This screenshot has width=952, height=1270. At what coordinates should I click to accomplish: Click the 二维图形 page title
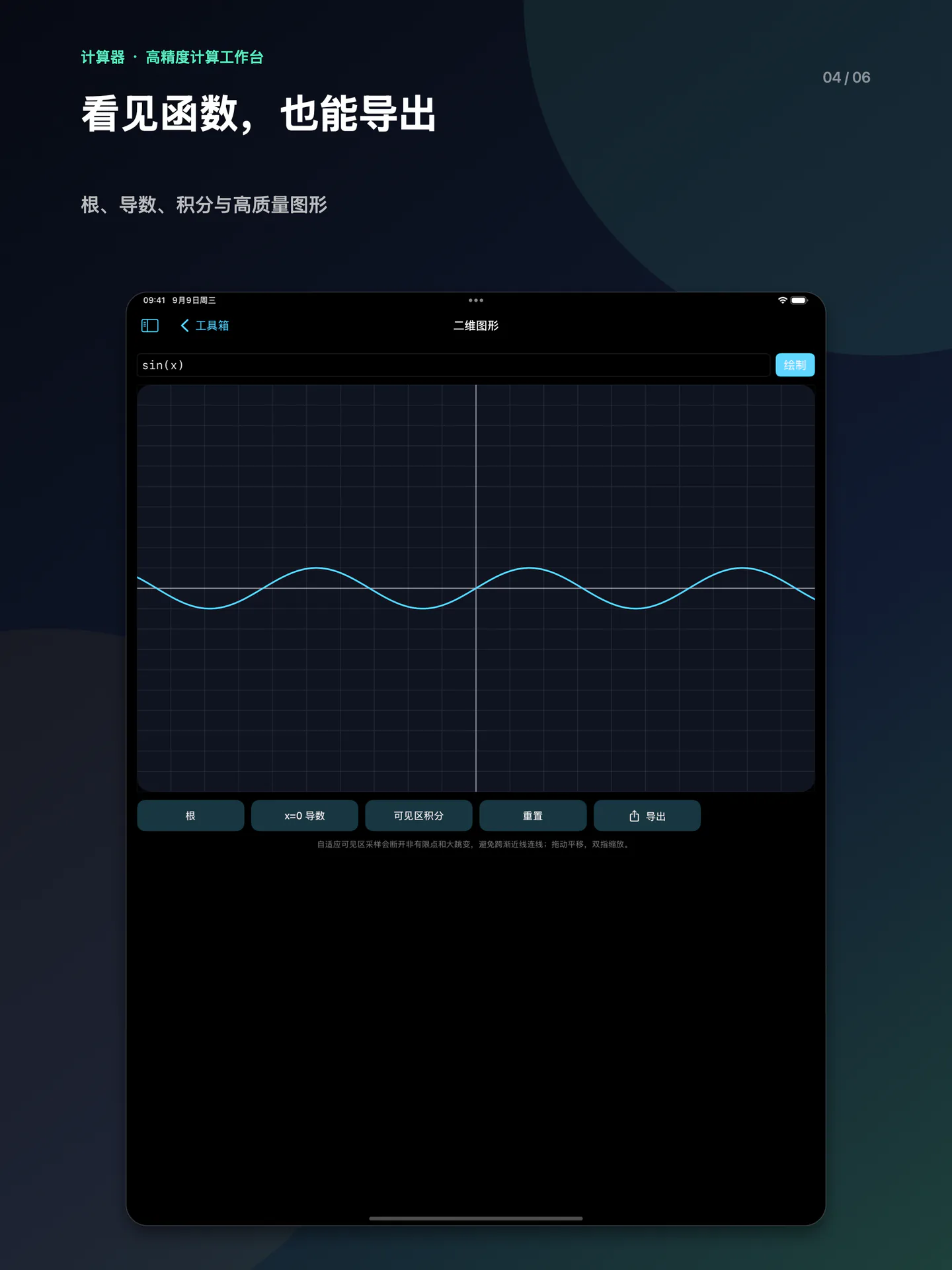pos(476,325)
